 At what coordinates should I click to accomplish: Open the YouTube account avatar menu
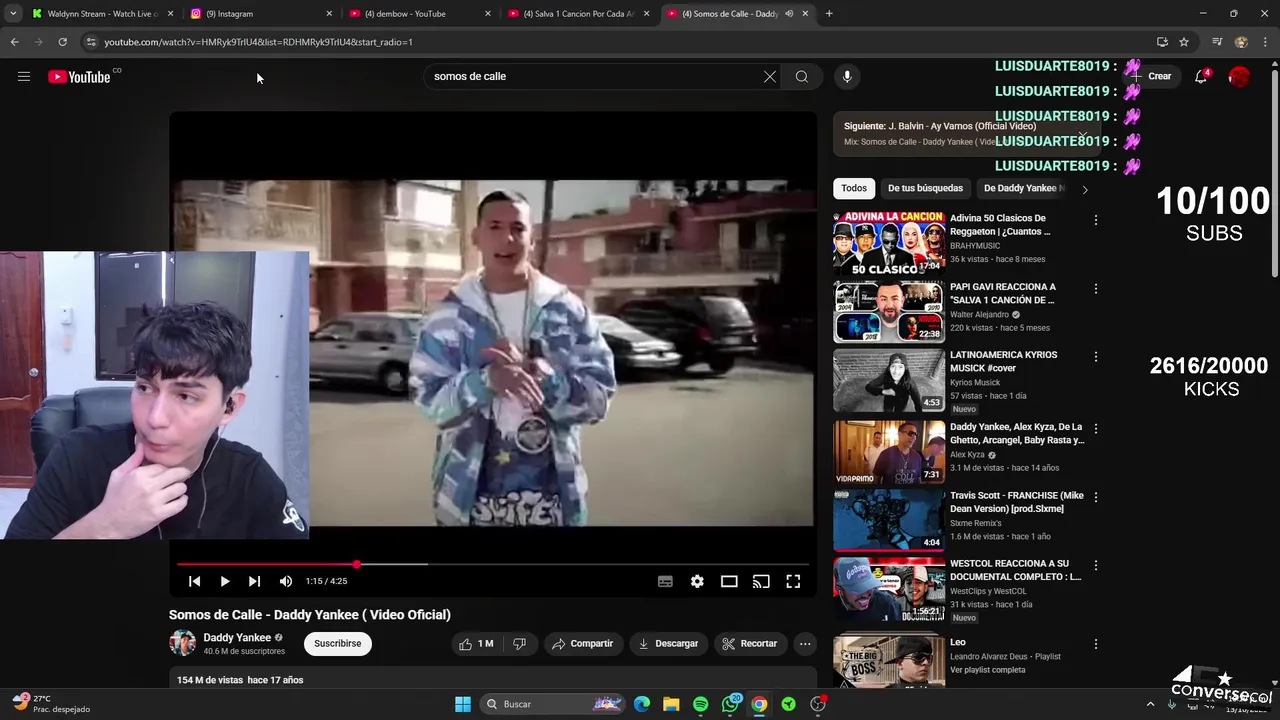point(1239,76)
